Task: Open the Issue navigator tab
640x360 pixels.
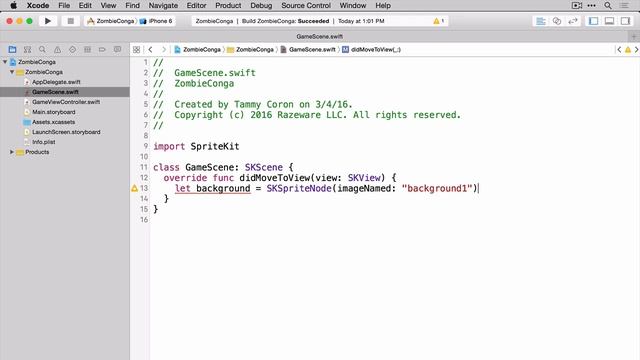Action: pyautogui.click(x=57, y=49)
